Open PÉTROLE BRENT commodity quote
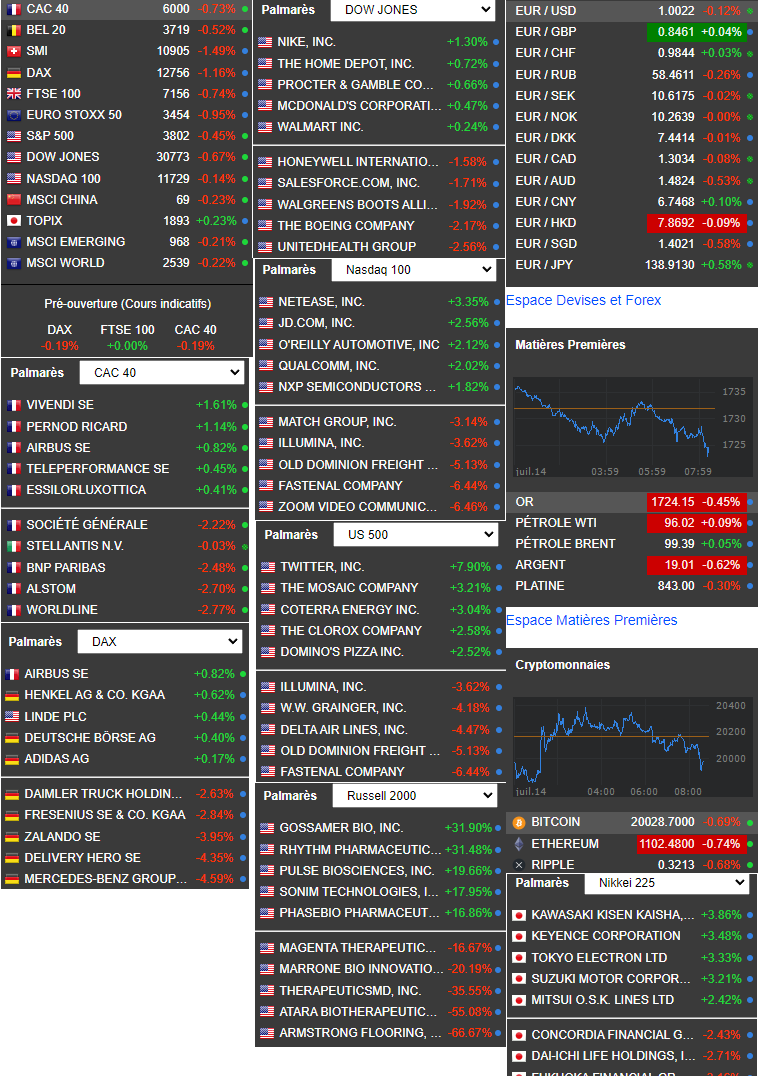The height and width of the screenshot is (1076, 762). tap(632, 544)
